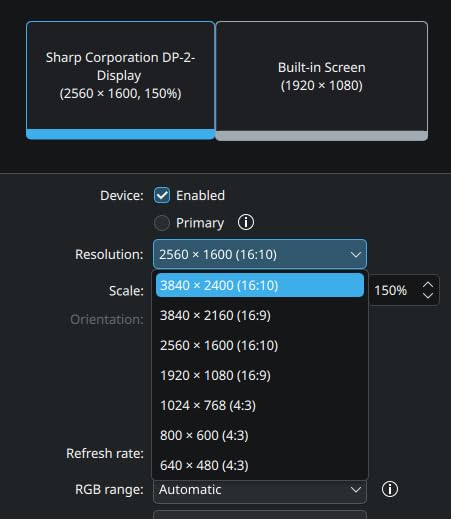Viewport: 451px width, 519px height.
Task: Open the RGB range Automatic dropdown
Action: pos(260,490)
